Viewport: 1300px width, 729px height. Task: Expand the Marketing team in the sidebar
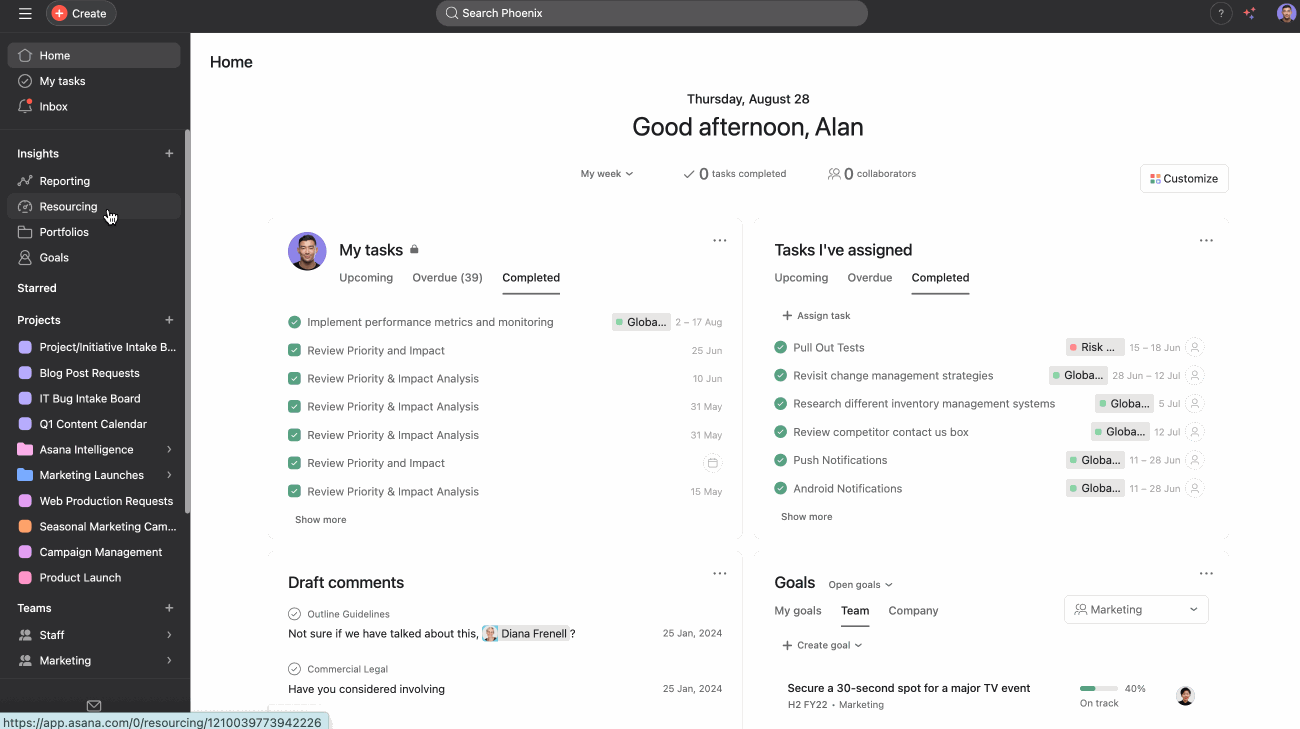[x=171, y=660]
